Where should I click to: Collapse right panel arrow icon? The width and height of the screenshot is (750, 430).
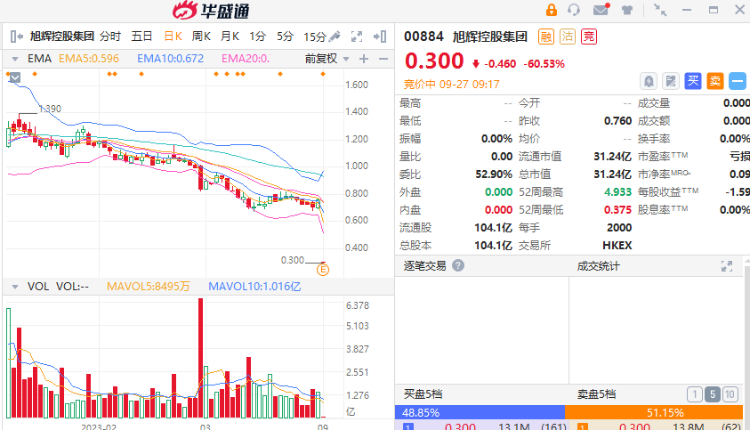pos(380,36)
